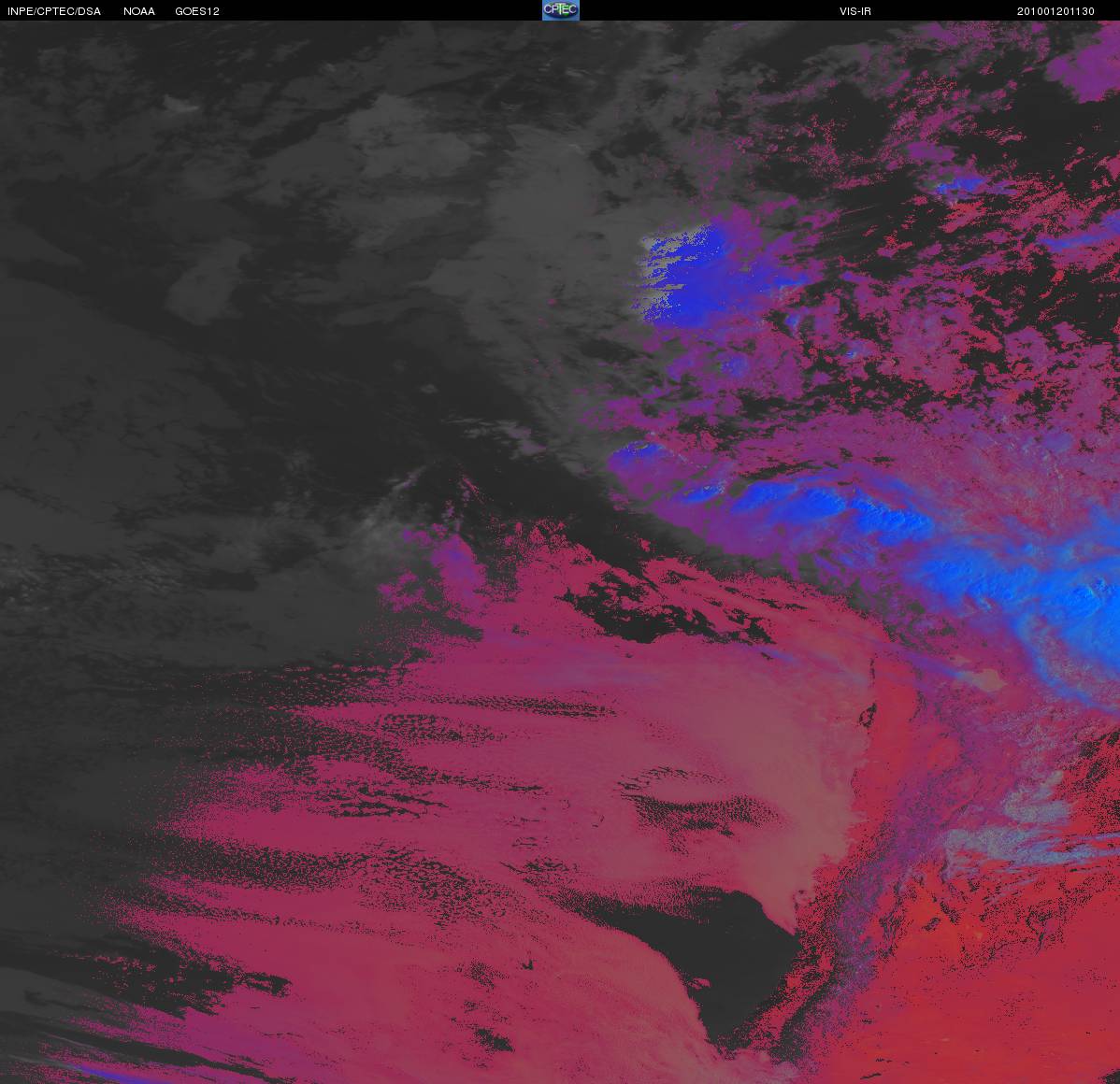Click the CPTEC logo in the header
The width and height of the screenshot is (1120, 1084).
pos(561,10)
